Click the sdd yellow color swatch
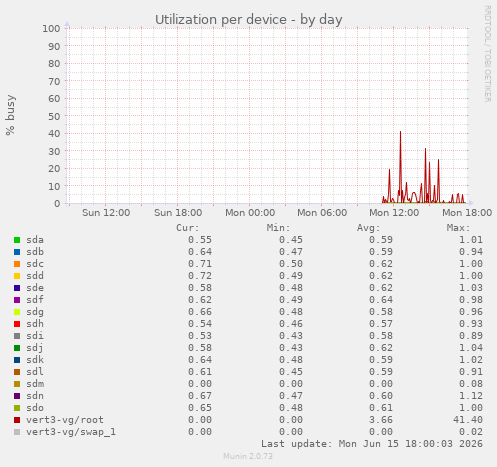Screen dimensions: 497x467 tap(17, 276)
